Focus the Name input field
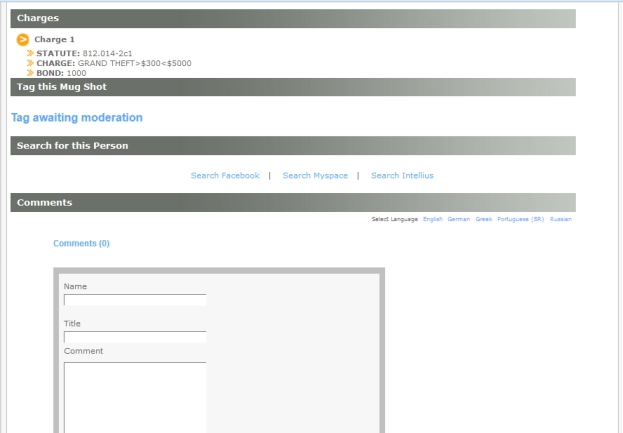This screenshot has width=623, height=433. click(135, 300)
